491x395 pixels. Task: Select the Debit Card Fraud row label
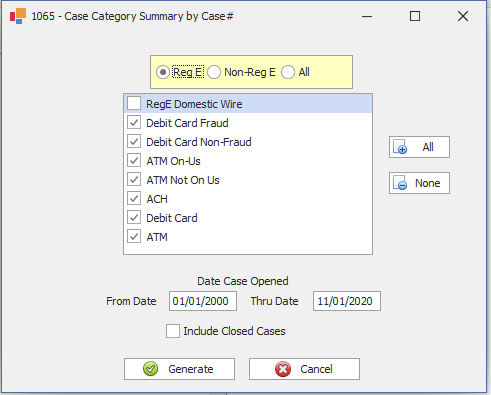click(x=187, y=123)
